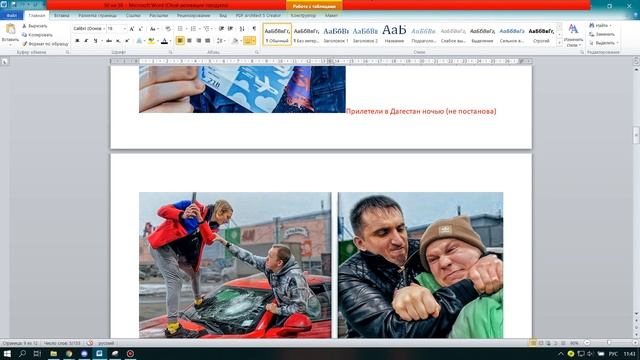The height and width of the screenshot is (360, 640).
Task: Open shading paint bucket
Action: click(235, 41)
